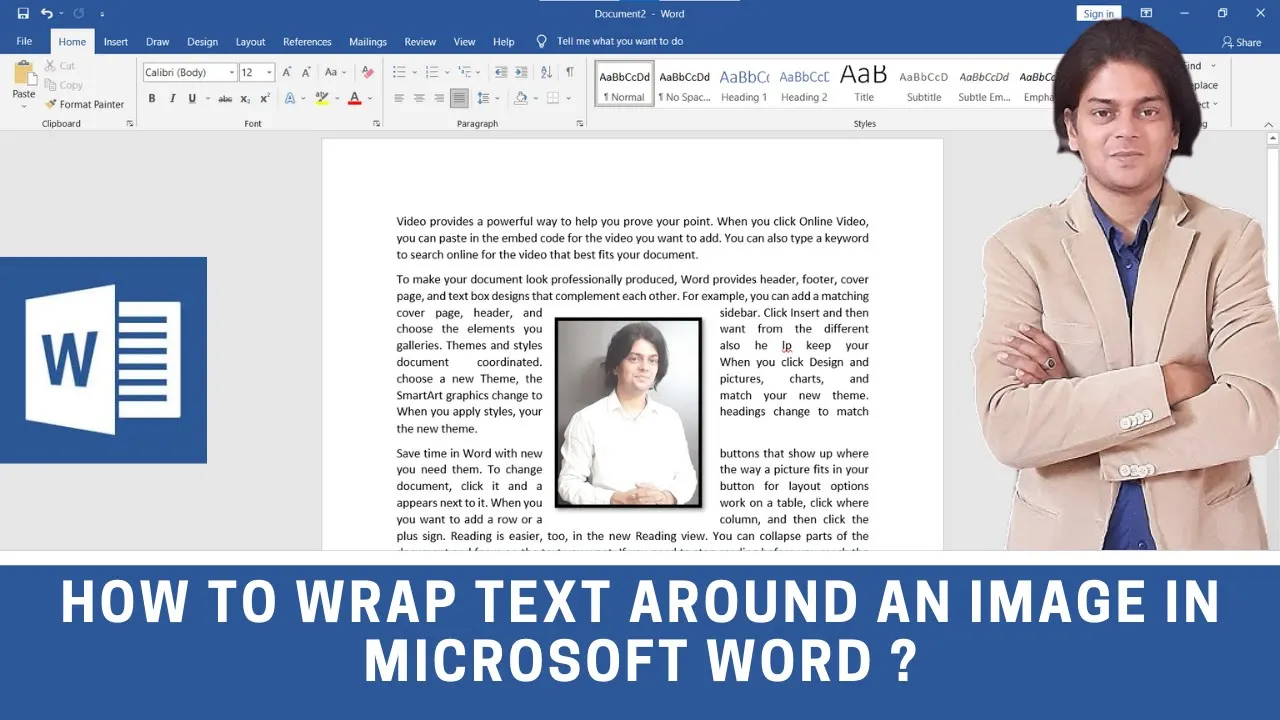Show or hide paragraph marks
Image resolution: width=1280 pixels, height=720 pixels.
click(x=570, y=72)
